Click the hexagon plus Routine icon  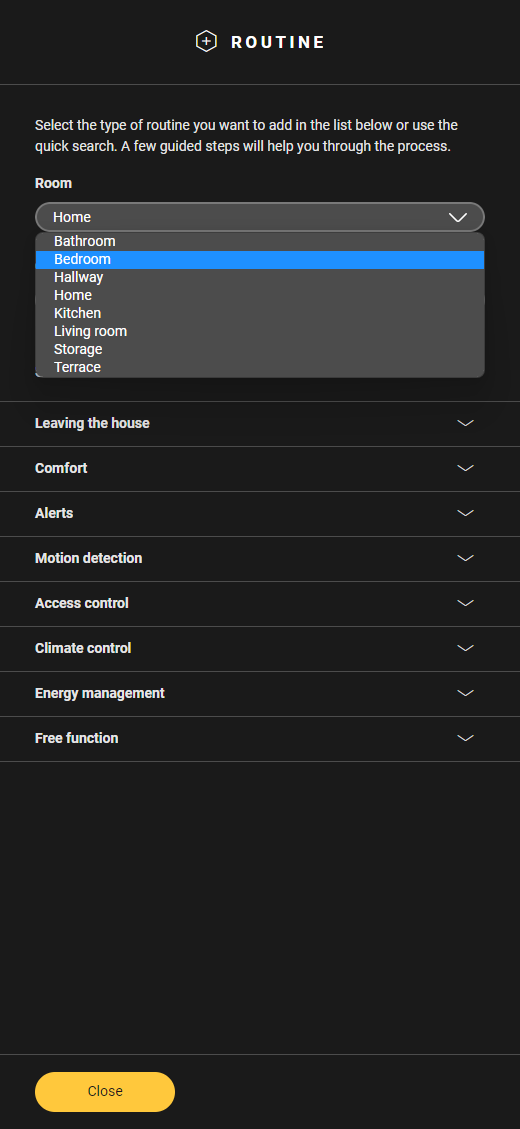point(206,42)
